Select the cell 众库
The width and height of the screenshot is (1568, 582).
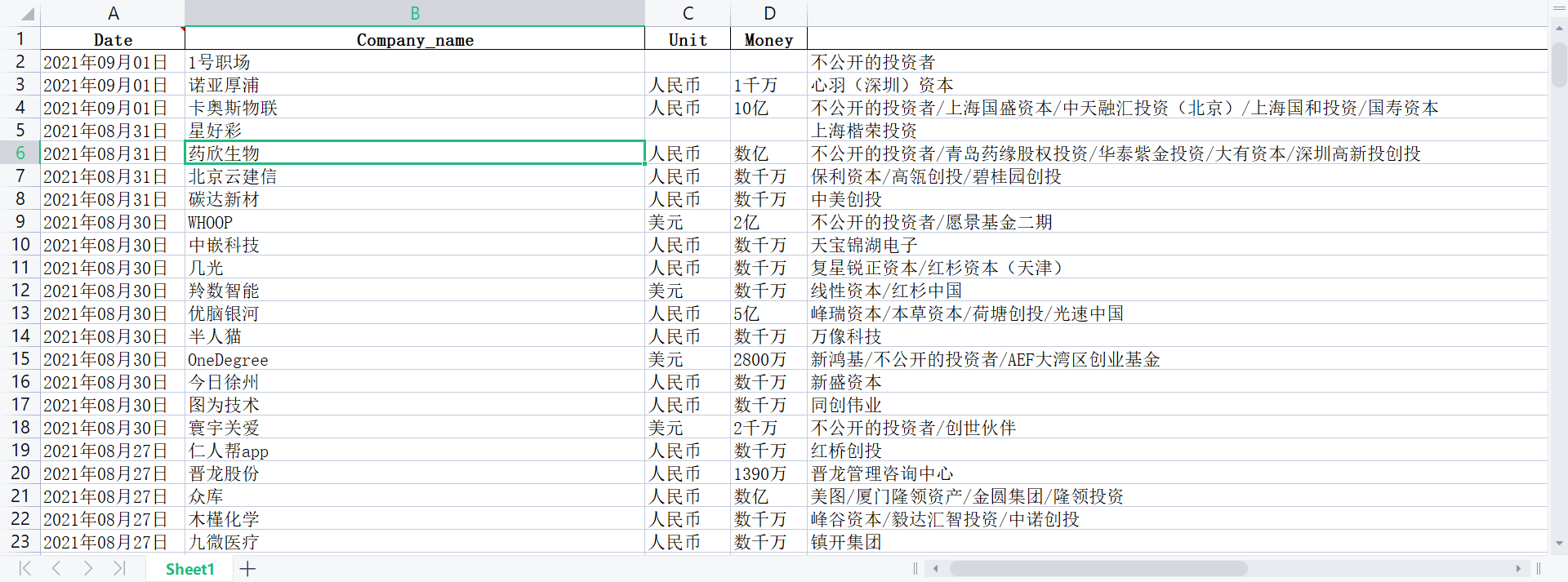tap(415, 495)
